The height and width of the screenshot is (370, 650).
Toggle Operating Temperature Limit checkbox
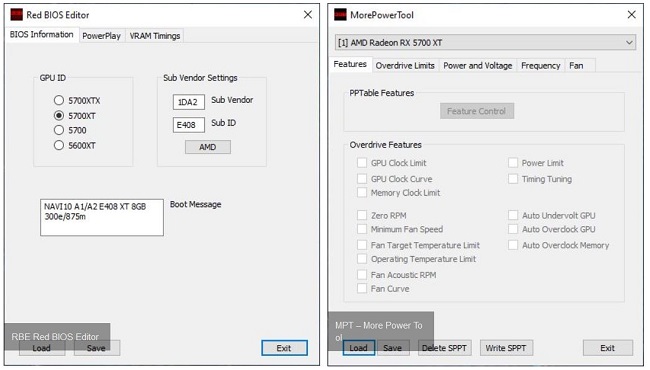362,259
